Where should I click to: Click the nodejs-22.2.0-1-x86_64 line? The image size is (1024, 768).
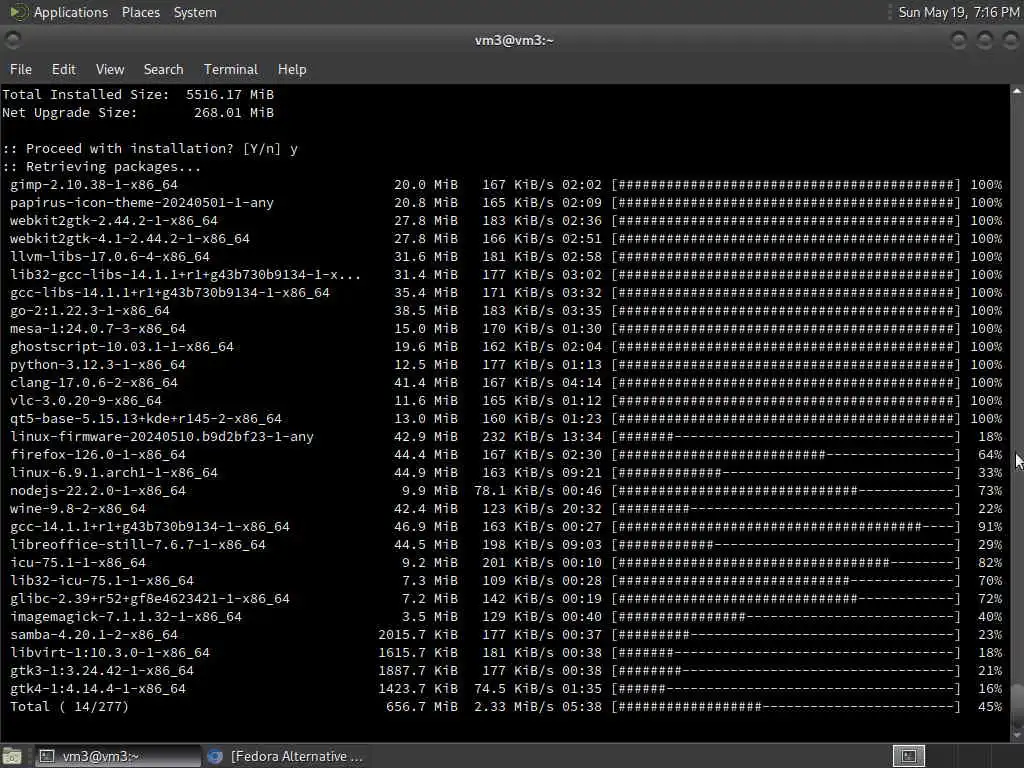505,490
